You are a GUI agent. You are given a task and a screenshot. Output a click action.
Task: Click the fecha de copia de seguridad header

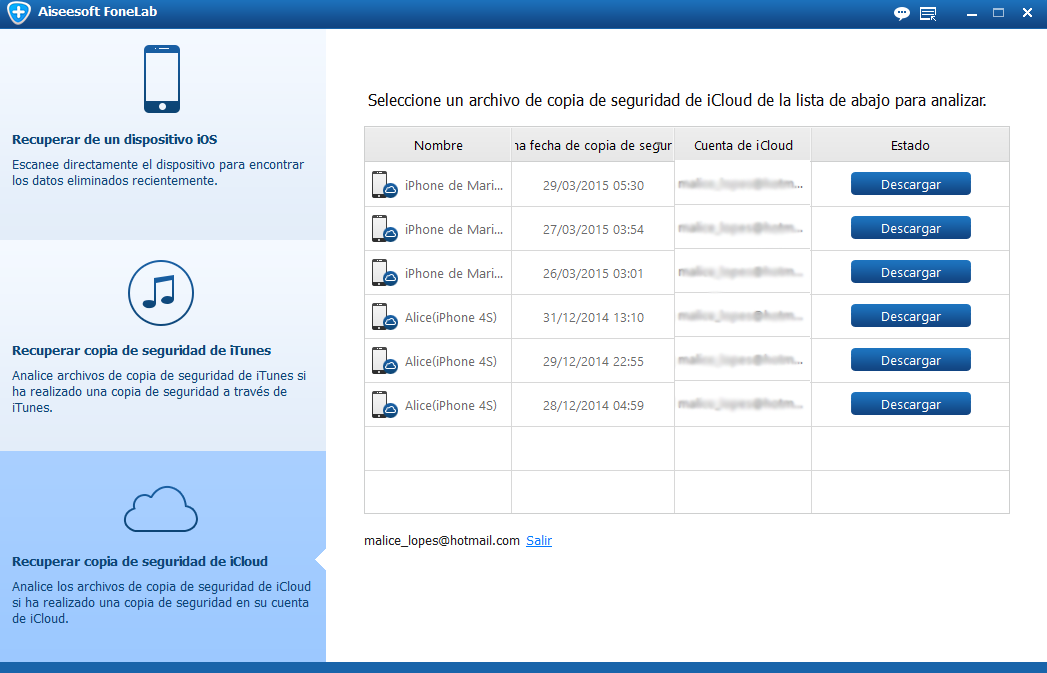593,145
